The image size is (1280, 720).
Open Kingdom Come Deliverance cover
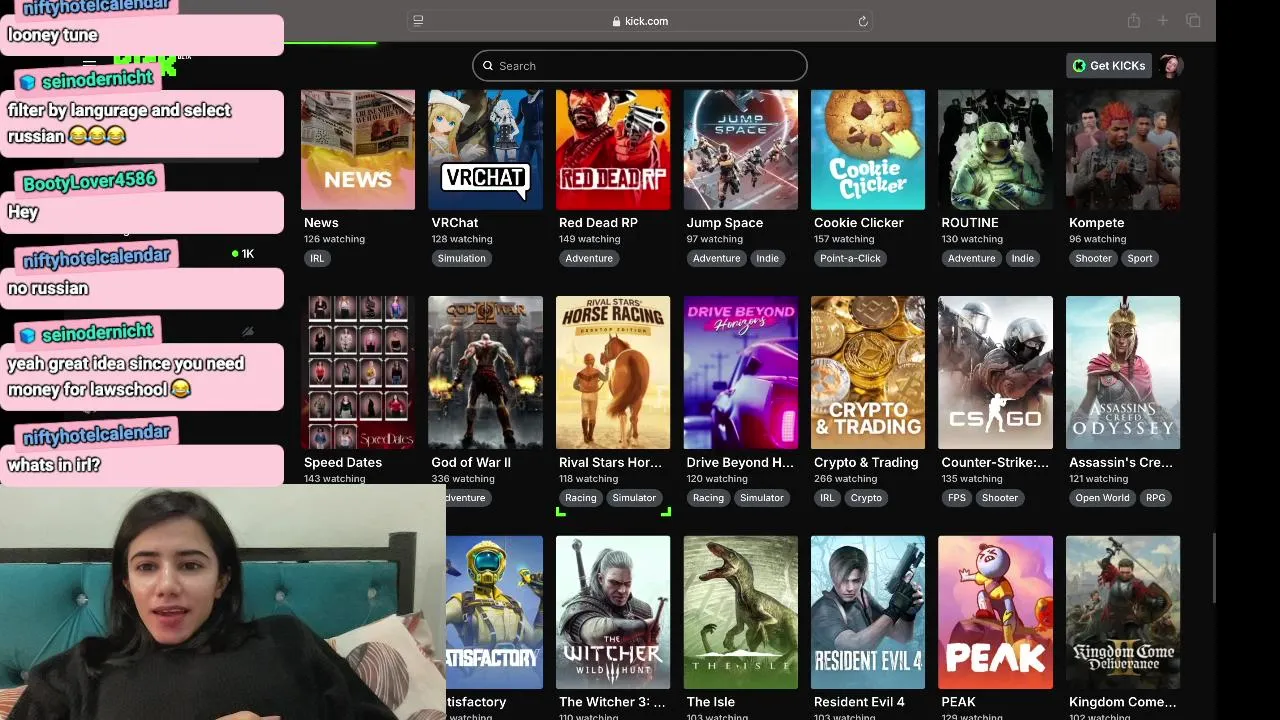(1123, 612)
